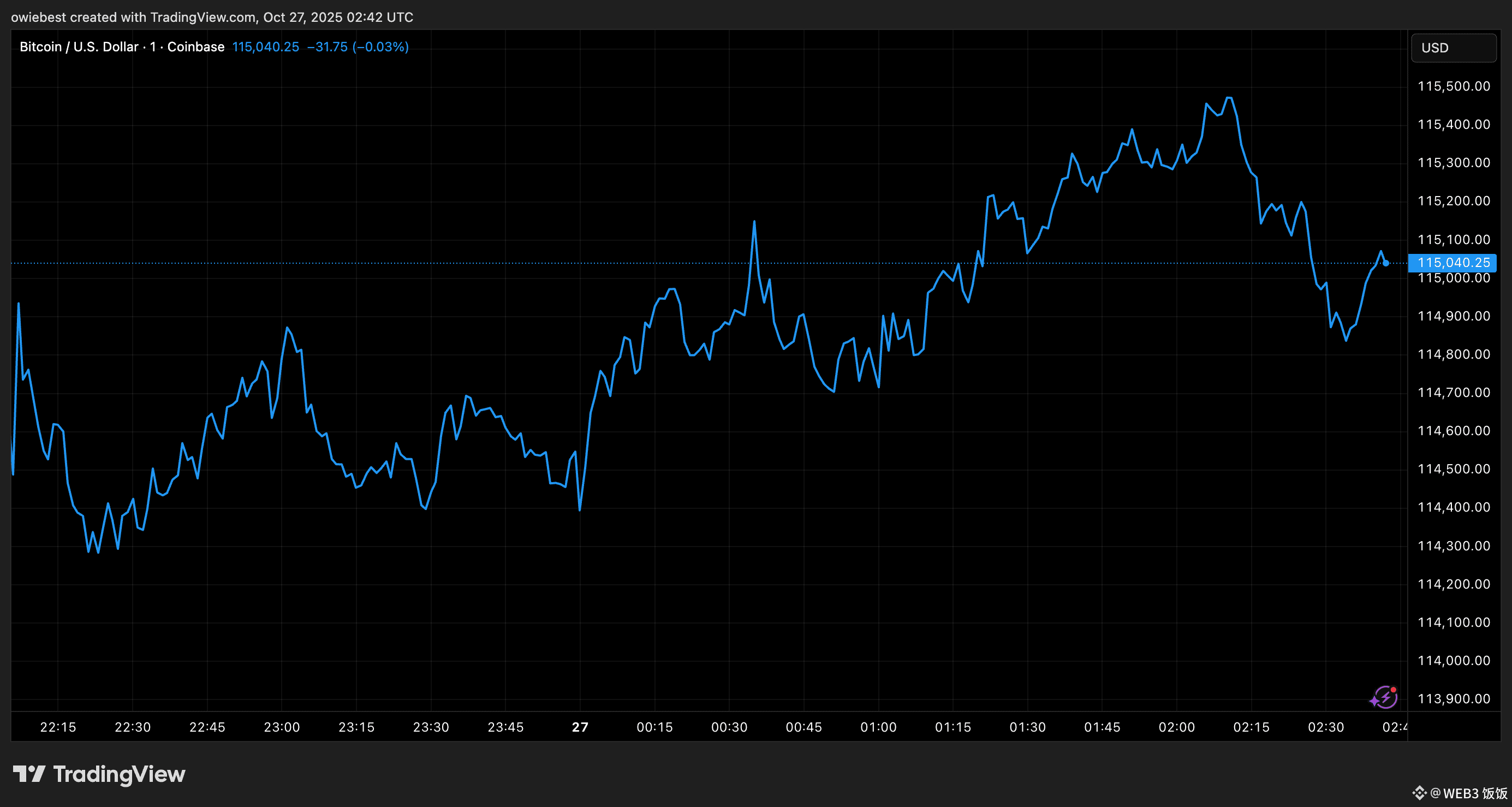Select the 115,040.25 current price label
This screenshot has width=1512, height=807.
pyautogui.click(x=1453, y=263)
